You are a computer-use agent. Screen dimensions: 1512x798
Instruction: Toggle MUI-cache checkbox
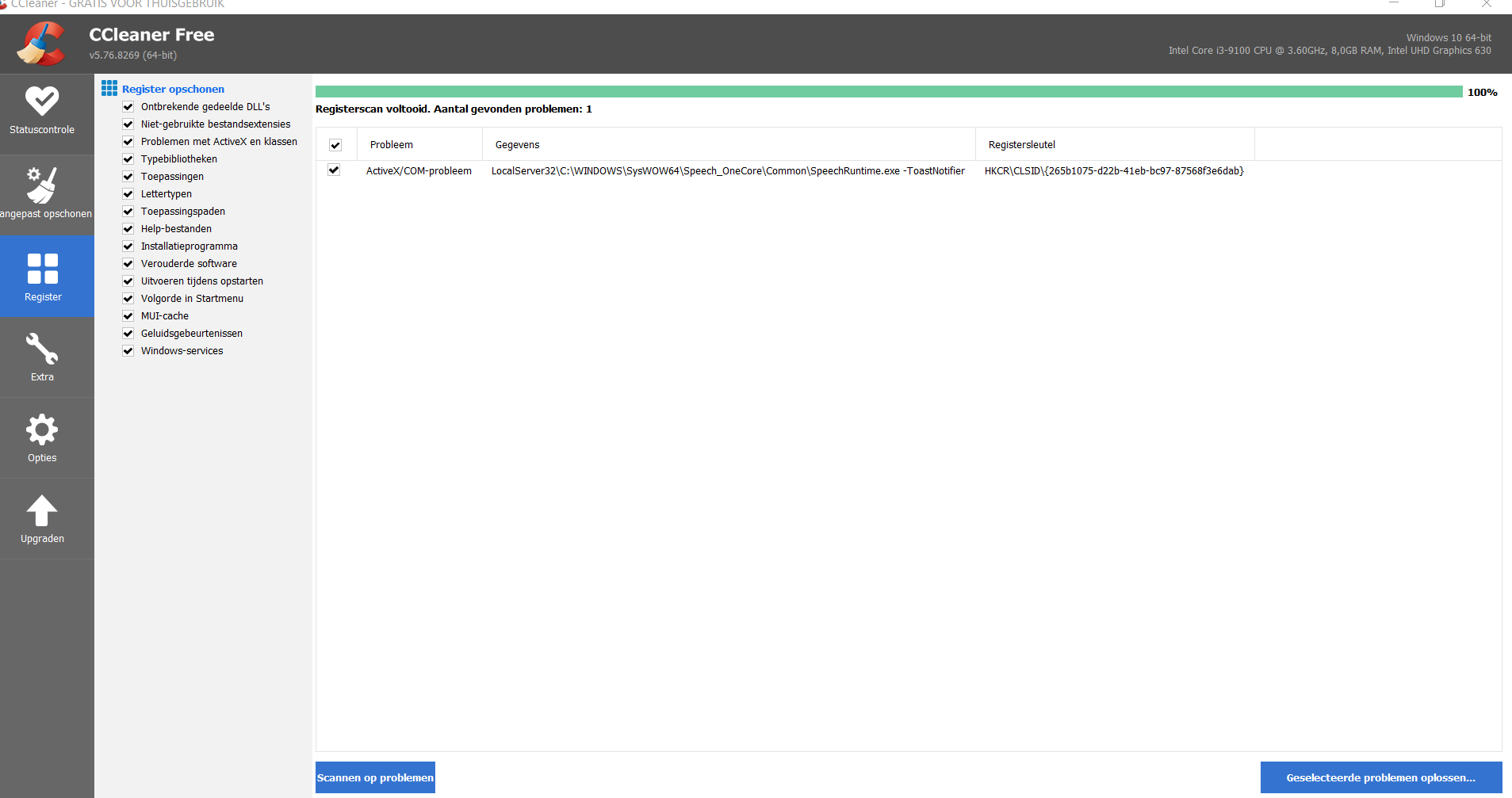click(128, 315)
